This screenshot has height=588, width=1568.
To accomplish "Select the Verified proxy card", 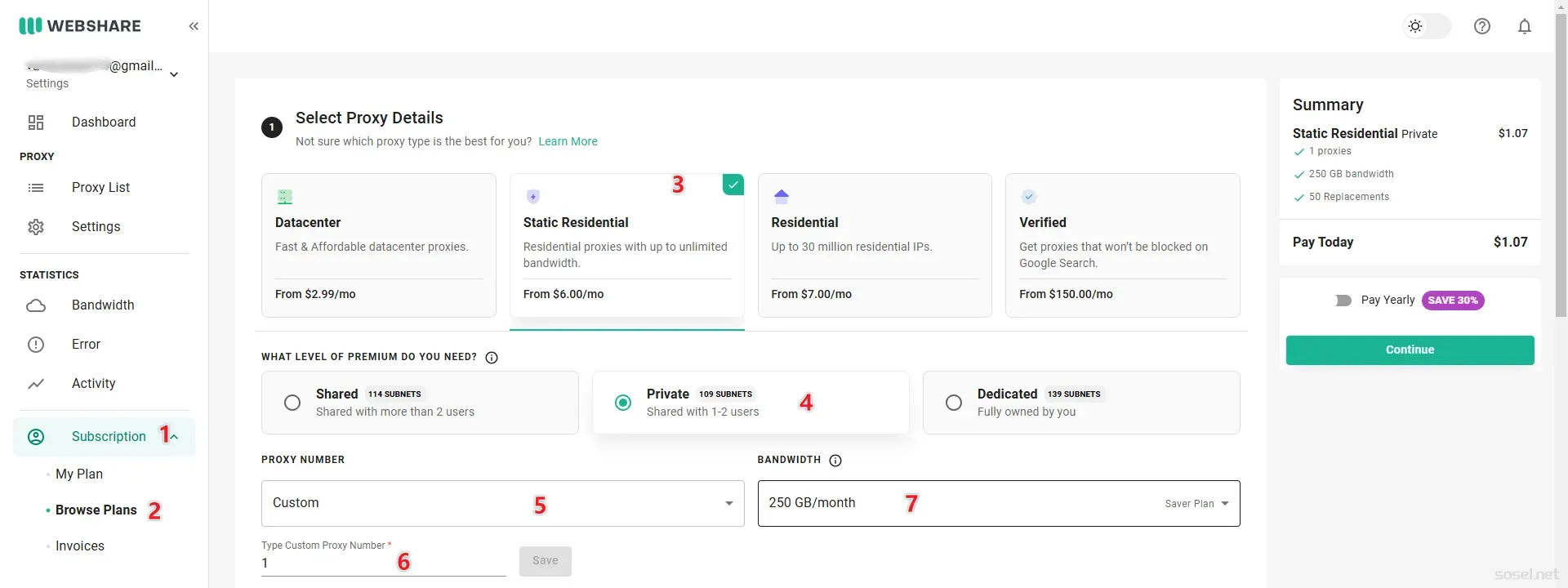I will [x=1123, y=245].
